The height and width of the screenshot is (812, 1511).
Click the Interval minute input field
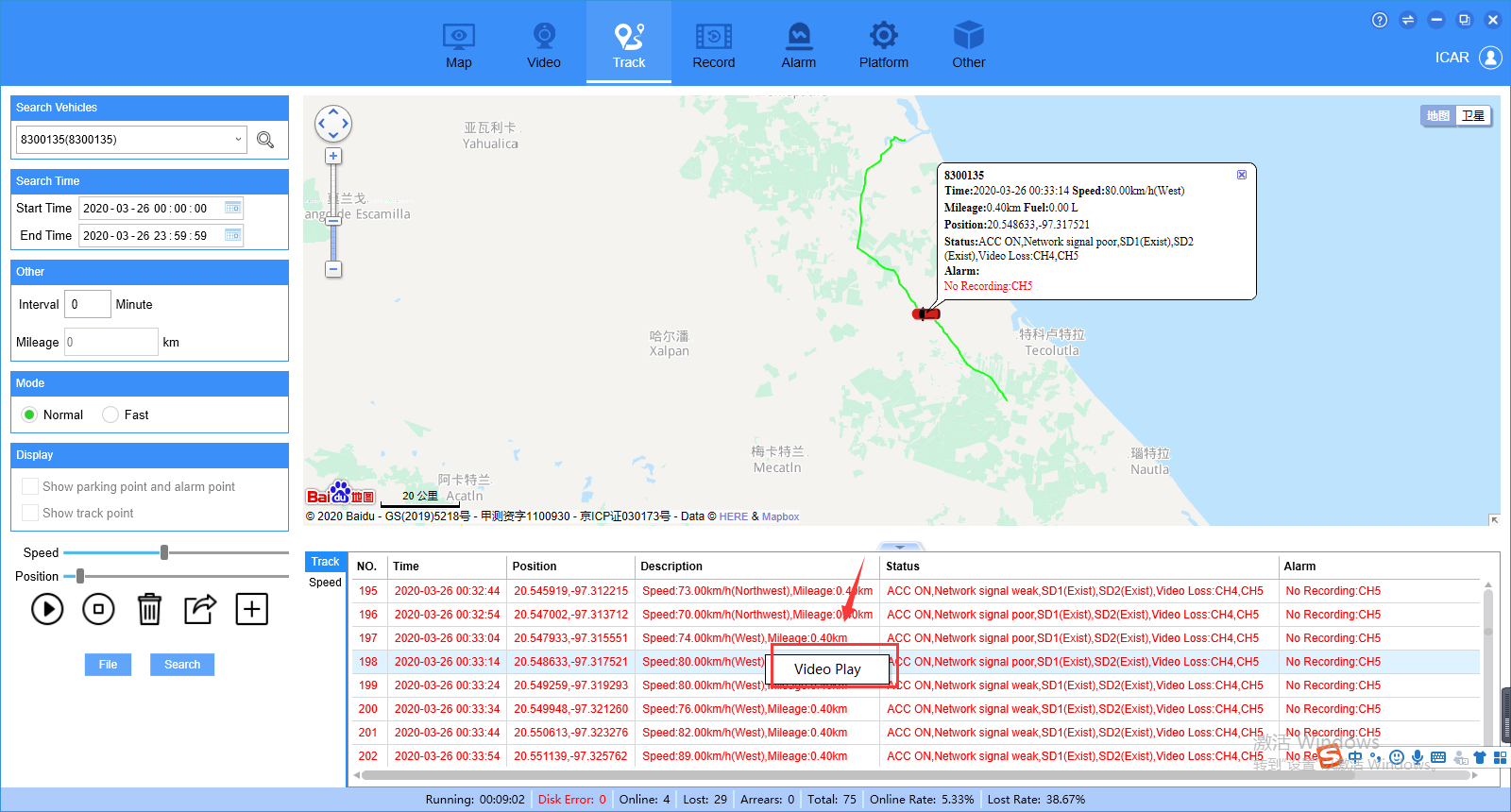88,304
